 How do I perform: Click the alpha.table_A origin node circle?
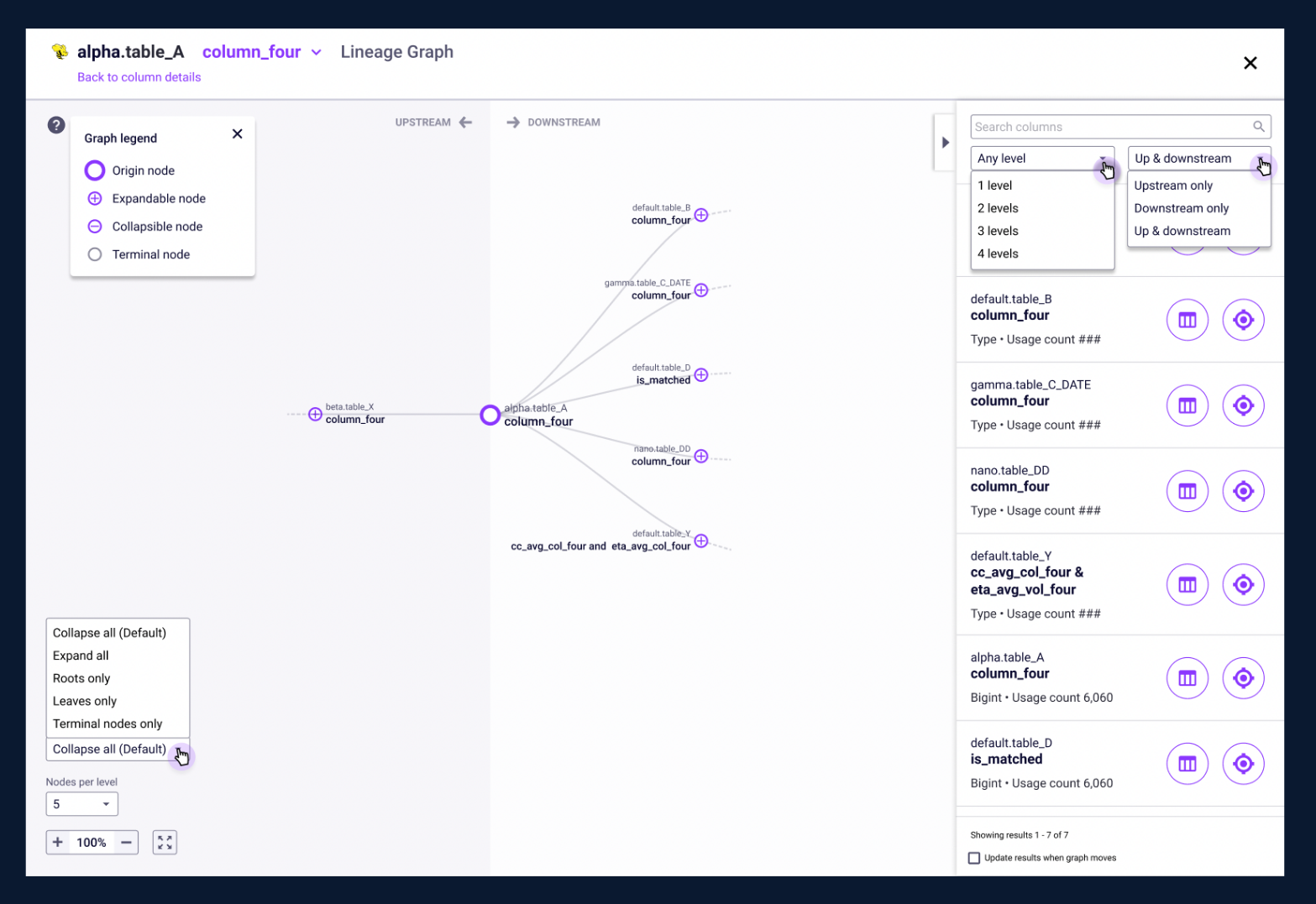coord(490,415)
